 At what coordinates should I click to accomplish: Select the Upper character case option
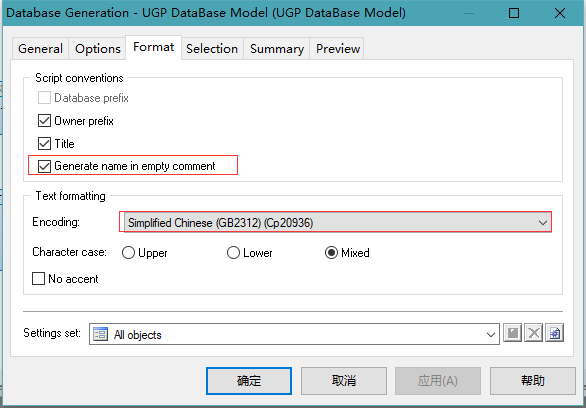128,253
